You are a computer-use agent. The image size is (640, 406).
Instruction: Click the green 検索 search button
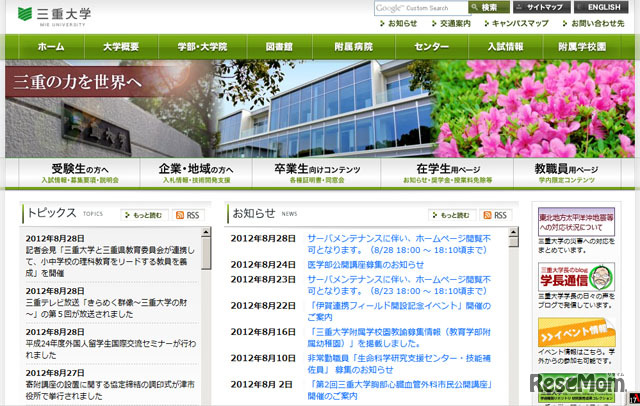[x=489, y=7]
